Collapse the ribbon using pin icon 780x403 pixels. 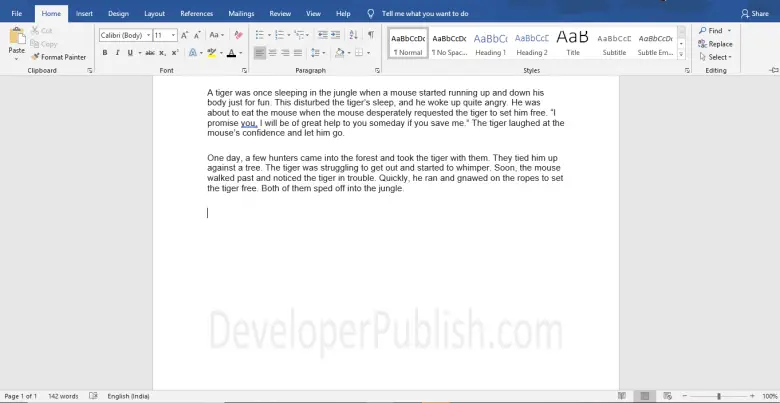click(774, 71)
